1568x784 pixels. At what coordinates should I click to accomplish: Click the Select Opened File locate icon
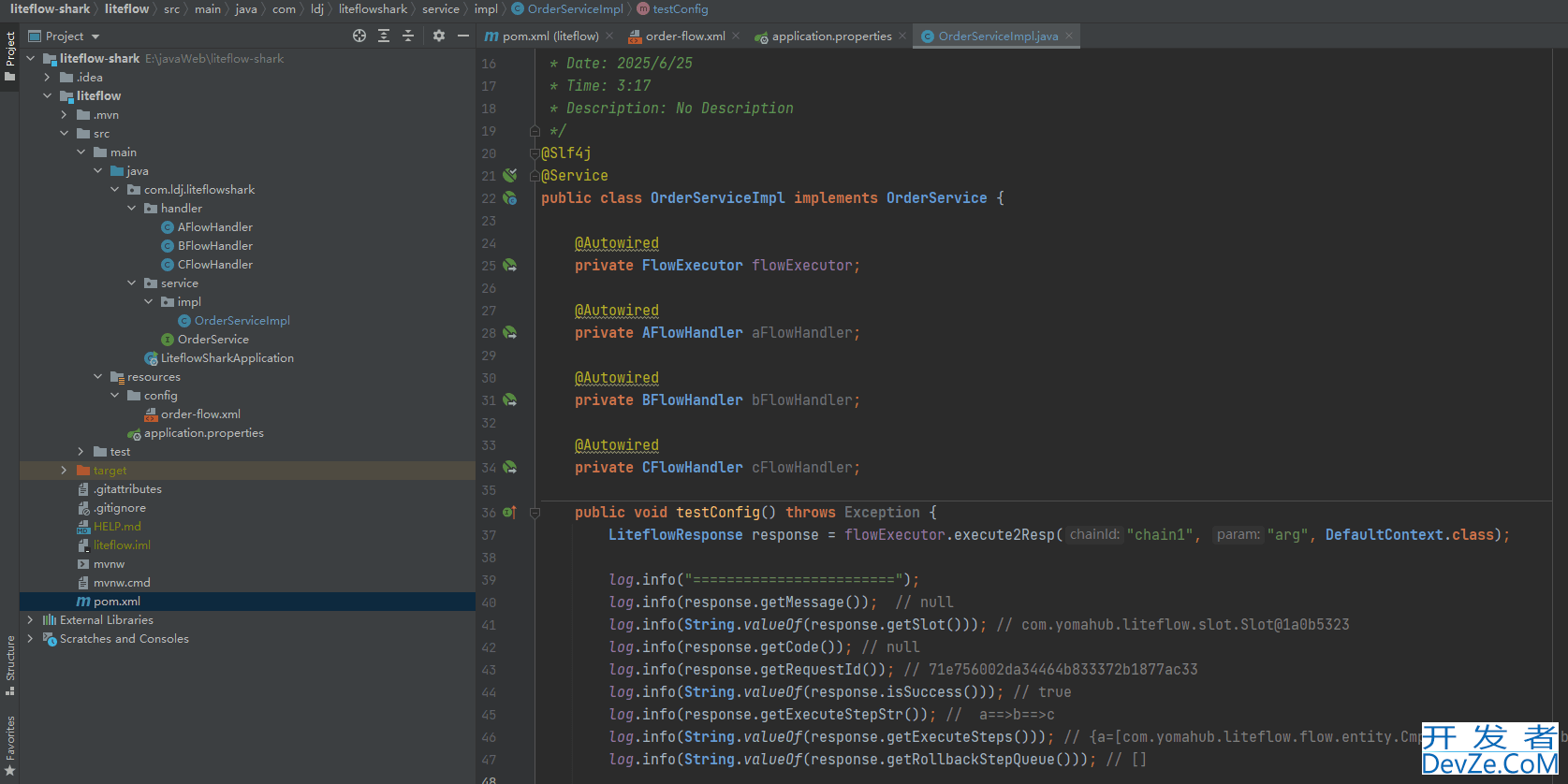click(359, 36)
